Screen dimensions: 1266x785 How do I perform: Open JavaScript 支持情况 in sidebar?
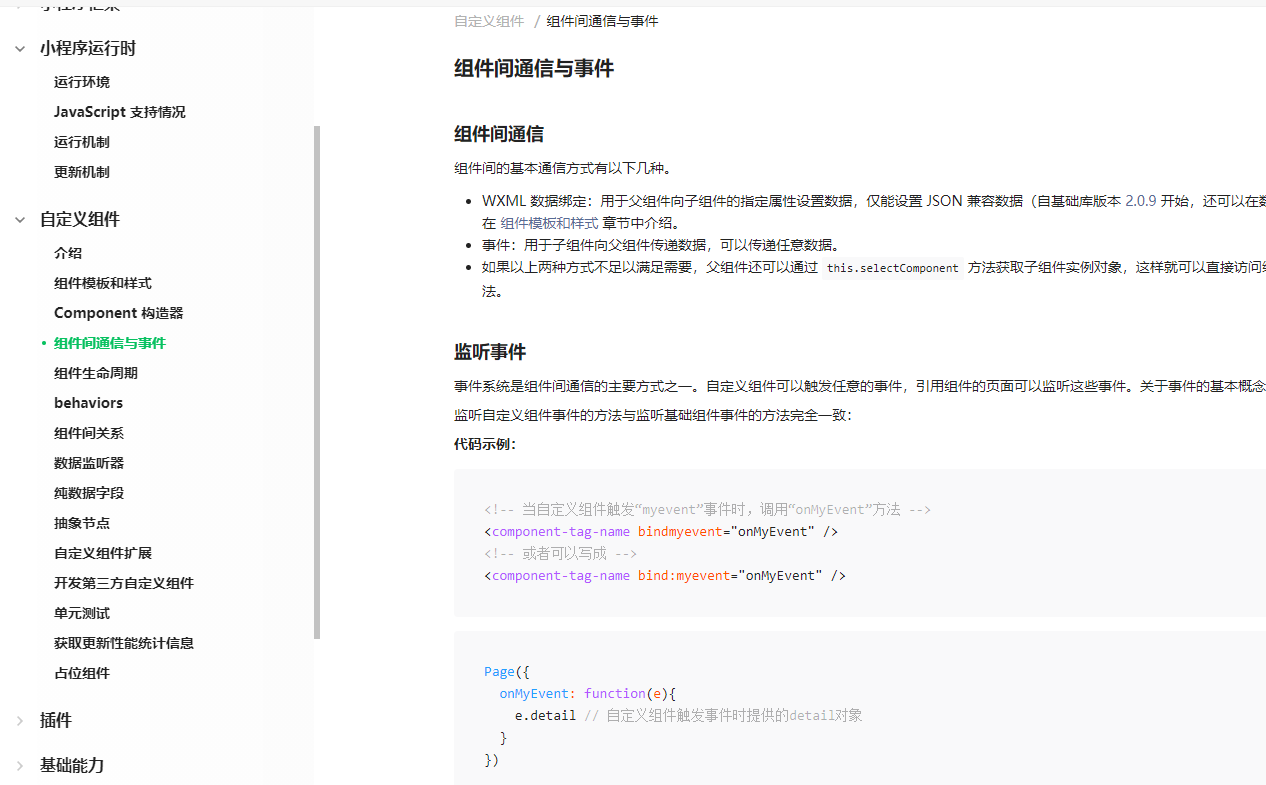[120, 112]
